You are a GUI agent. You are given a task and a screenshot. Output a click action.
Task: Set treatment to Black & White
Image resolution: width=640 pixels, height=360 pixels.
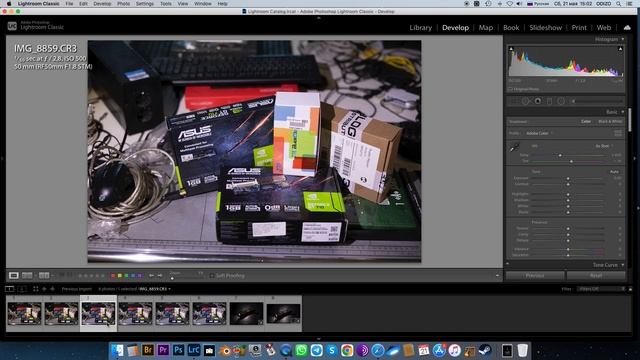click(610, 121)
